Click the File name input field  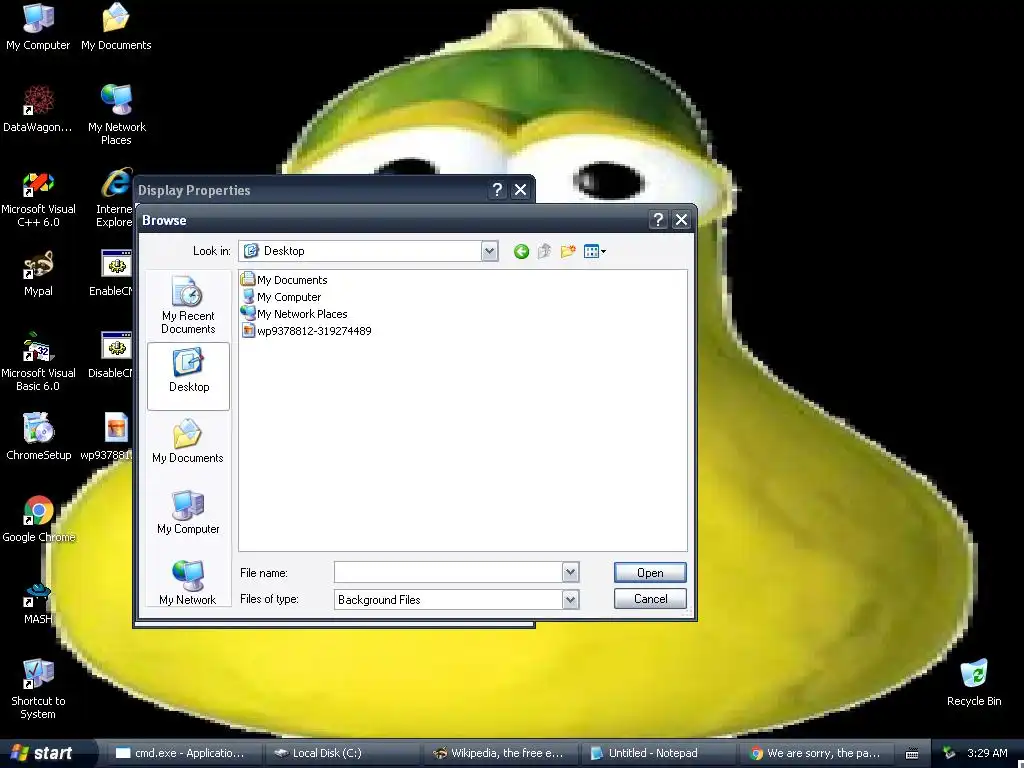click(448, 573)
